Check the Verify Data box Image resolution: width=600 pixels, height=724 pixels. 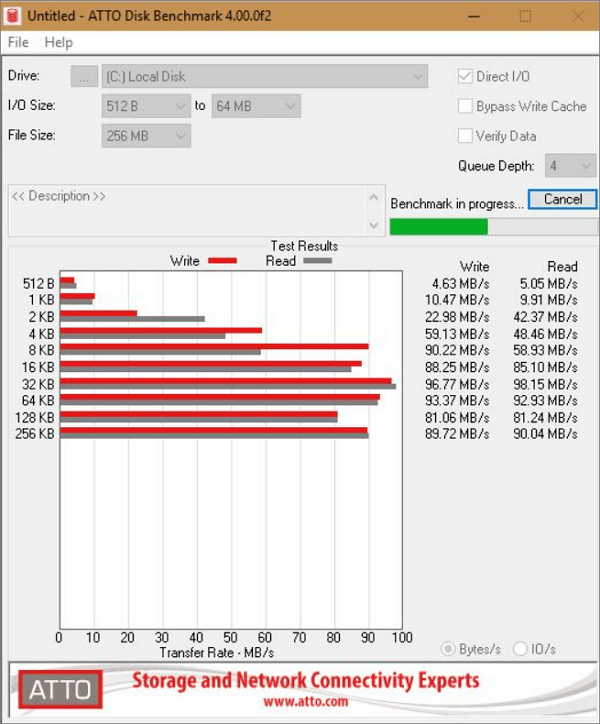pos(465,136)
